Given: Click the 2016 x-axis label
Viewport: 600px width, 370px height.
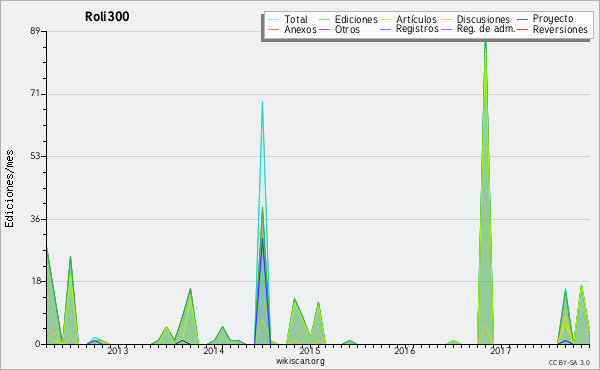Looking at the screenshot, I should [405, 350].
